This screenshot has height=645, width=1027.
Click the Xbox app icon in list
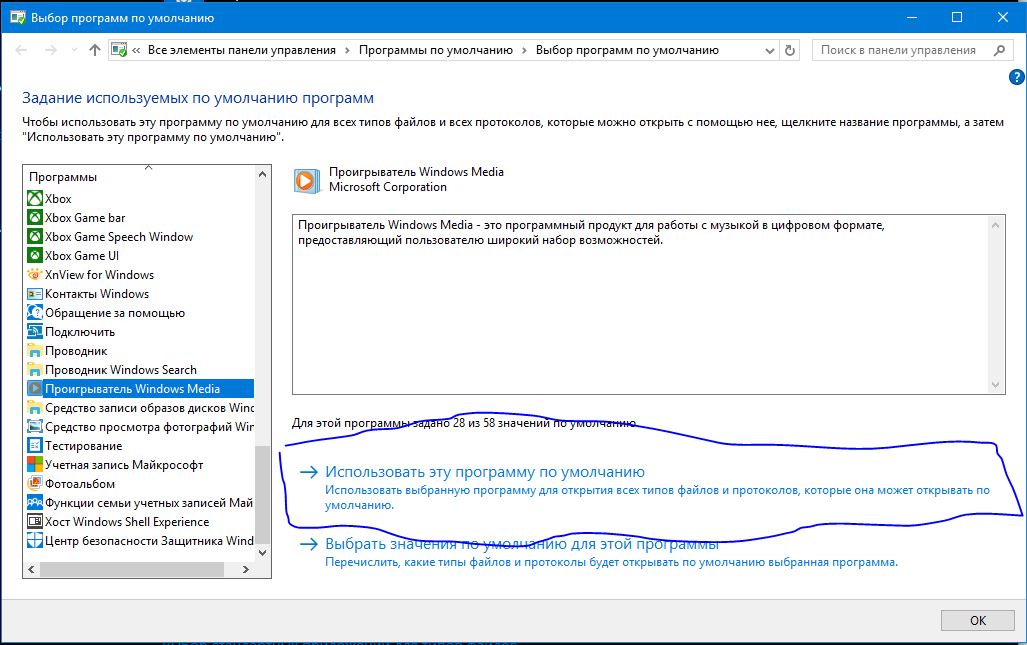[x=35, y=199]
